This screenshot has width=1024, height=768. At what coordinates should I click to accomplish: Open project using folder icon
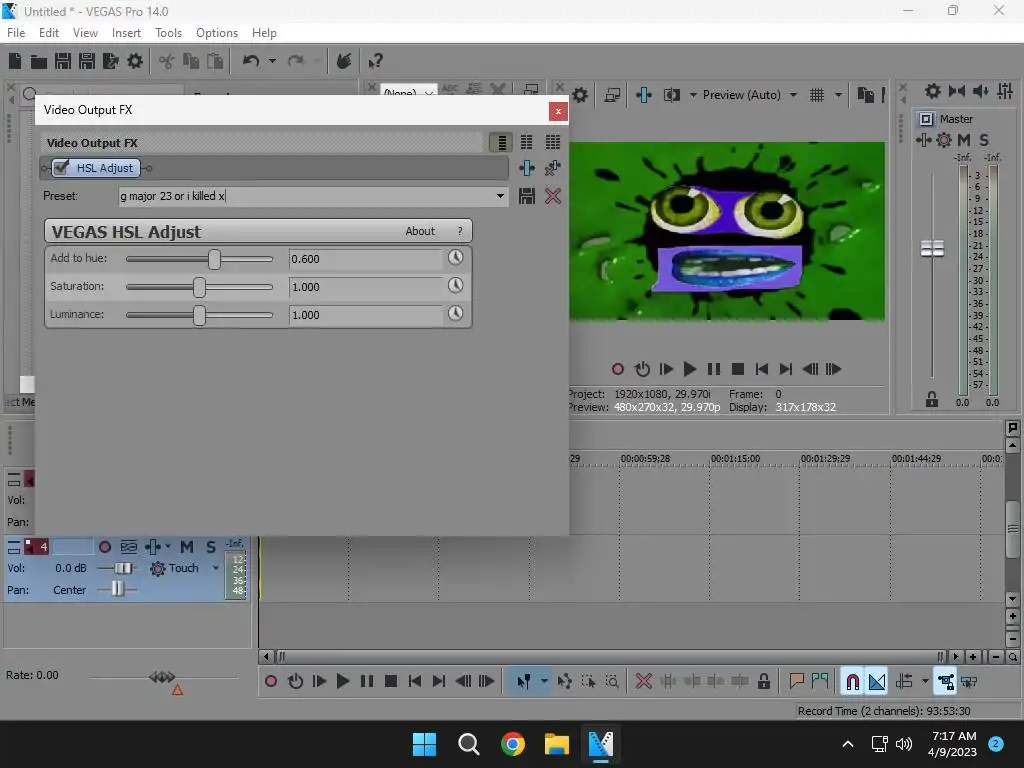coord(39,62)
